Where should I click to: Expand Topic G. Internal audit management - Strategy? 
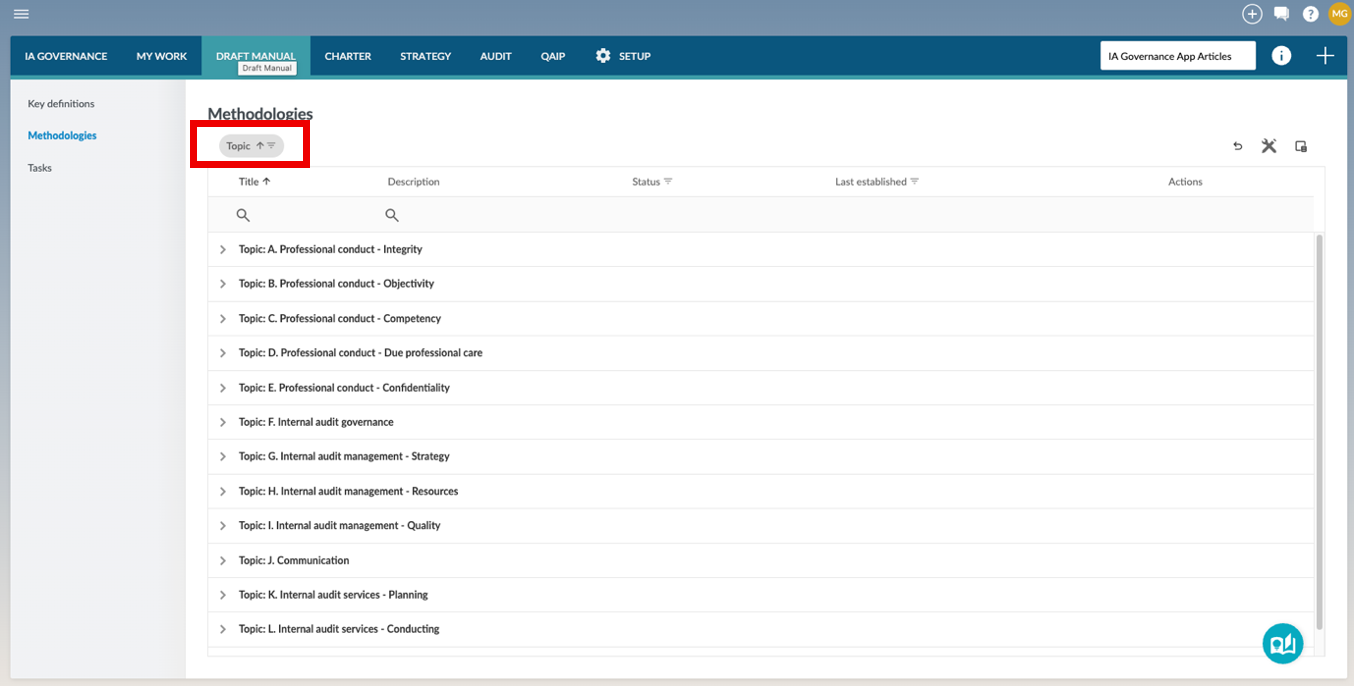pyautogui.click(x=223, y=456)
